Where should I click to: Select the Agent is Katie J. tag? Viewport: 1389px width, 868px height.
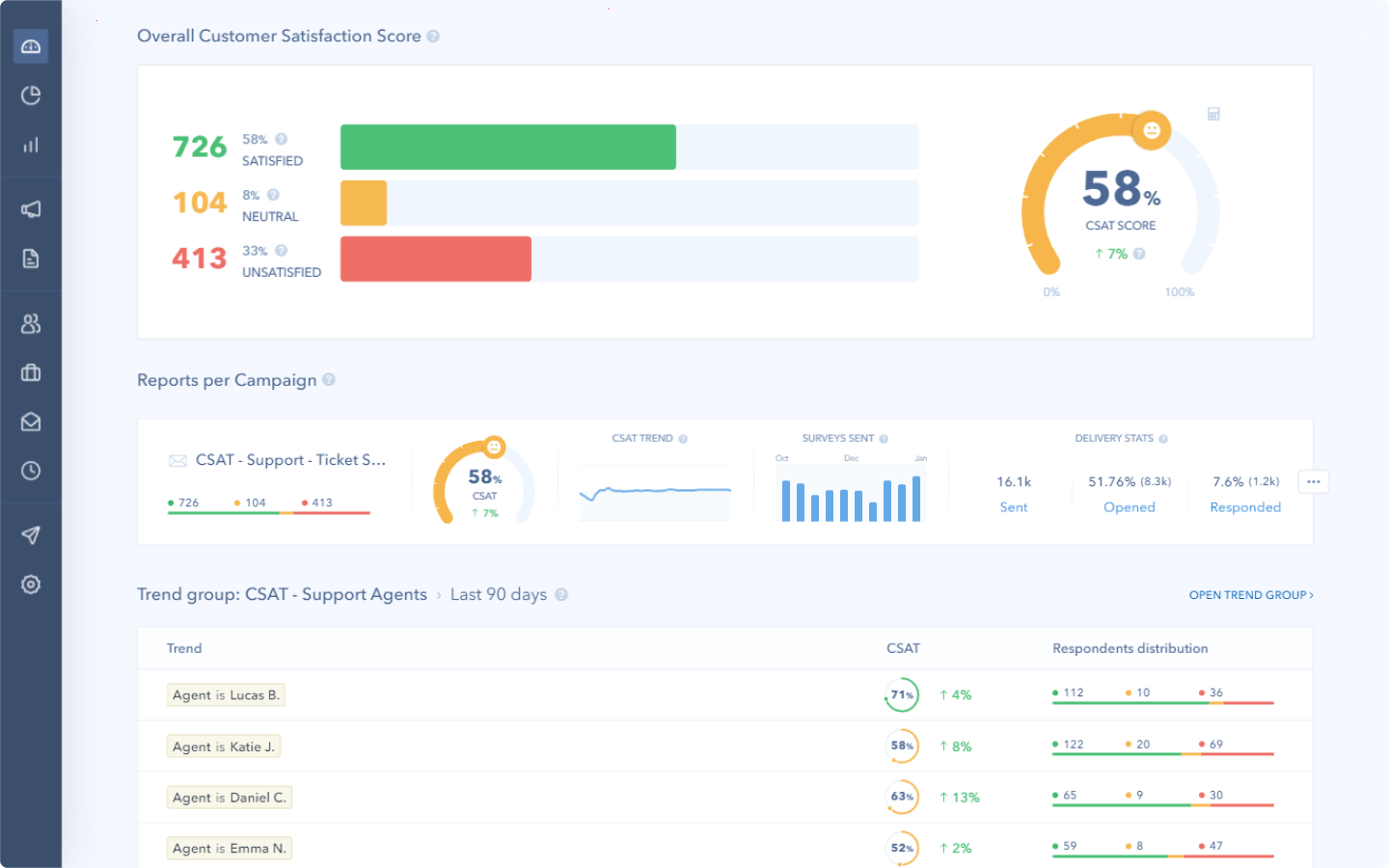pyautogui.click(x=224, y=746)
